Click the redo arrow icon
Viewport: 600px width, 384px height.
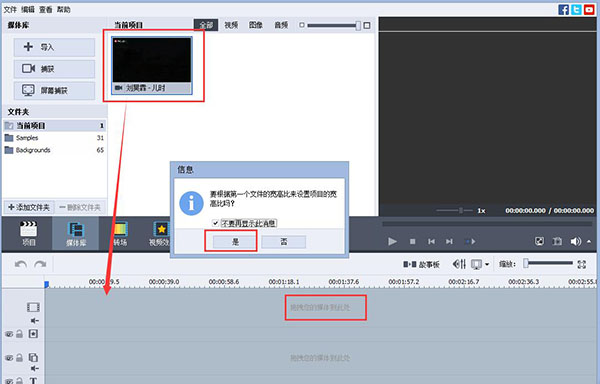coord(40,264)
